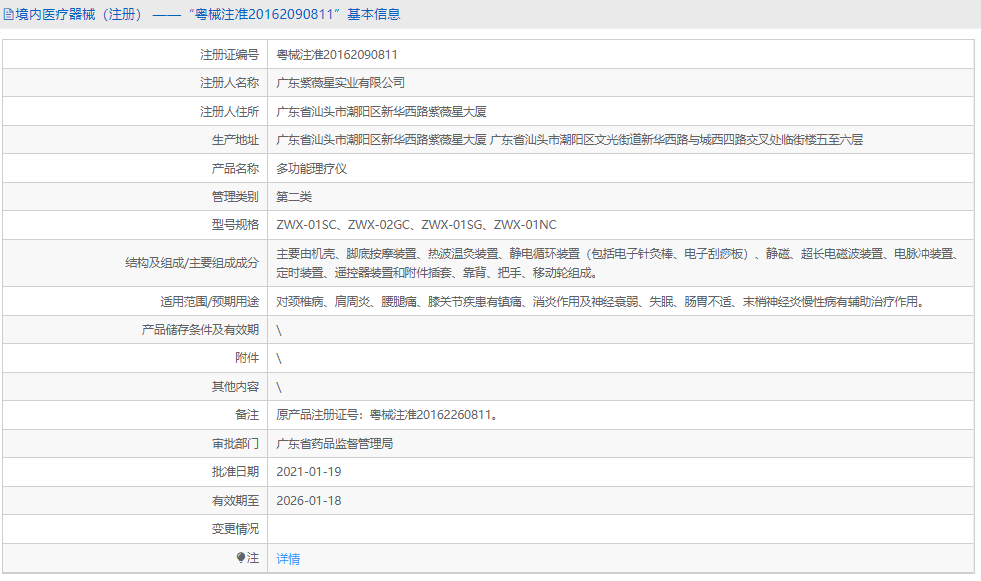Screen dimensions: 981x581
Task: Click the 变更情况 label
Action: click(235, 529)
